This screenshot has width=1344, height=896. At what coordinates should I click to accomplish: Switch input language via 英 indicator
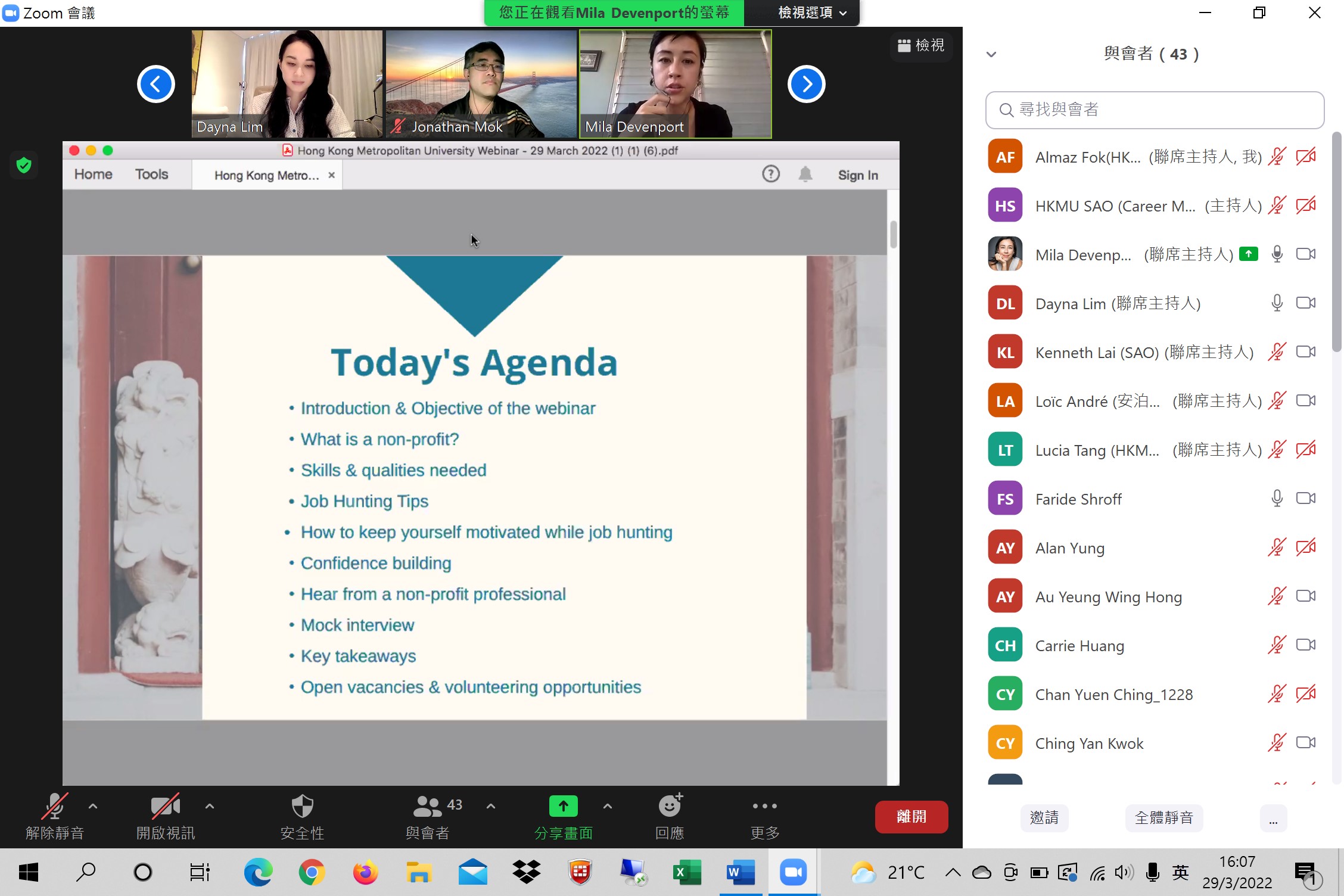pyautogui.click(x=1181, y=873)
